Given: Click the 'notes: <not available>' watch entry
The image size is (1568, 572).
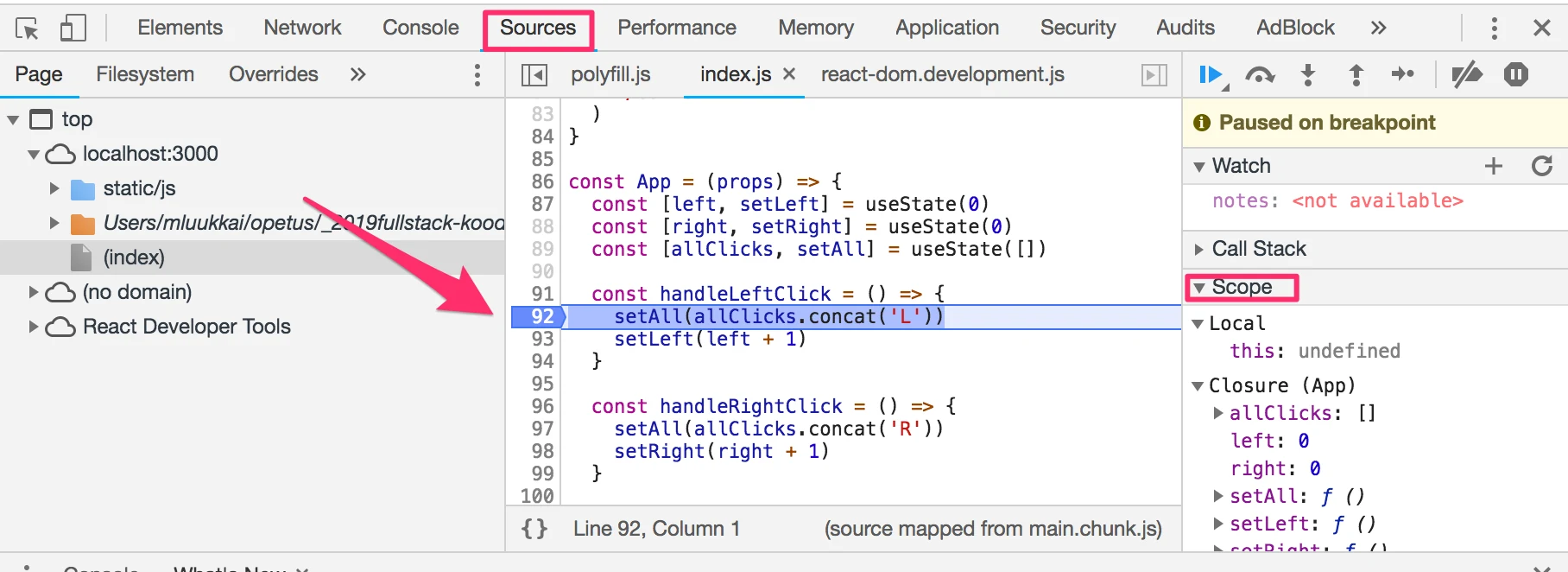Looking at the screenshot, I should pyautogui.click(x=1337, y=200).
